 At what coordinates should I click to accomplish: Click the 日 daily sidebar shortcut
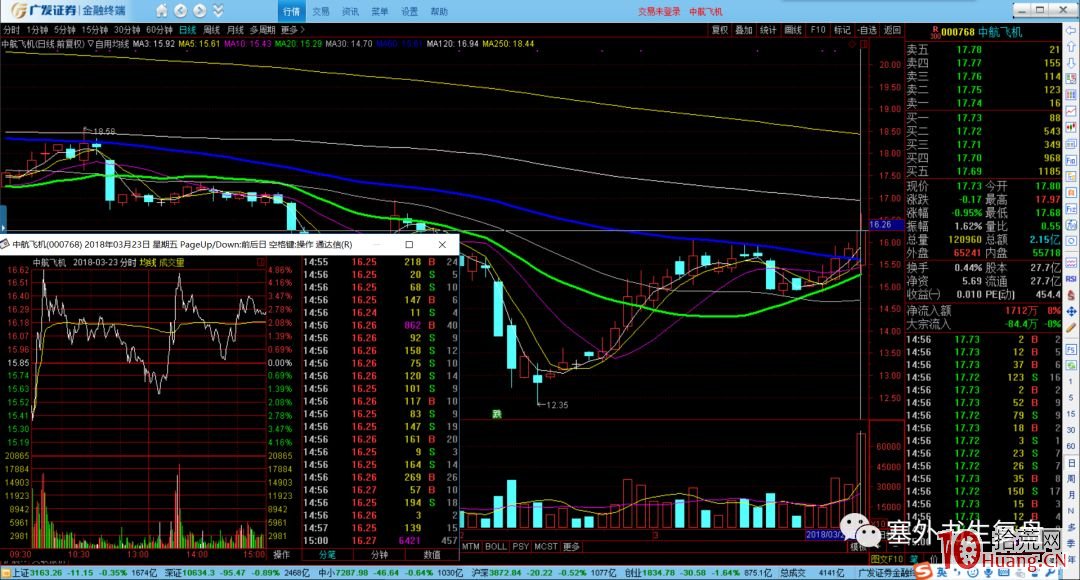(x=1071, y=463)
